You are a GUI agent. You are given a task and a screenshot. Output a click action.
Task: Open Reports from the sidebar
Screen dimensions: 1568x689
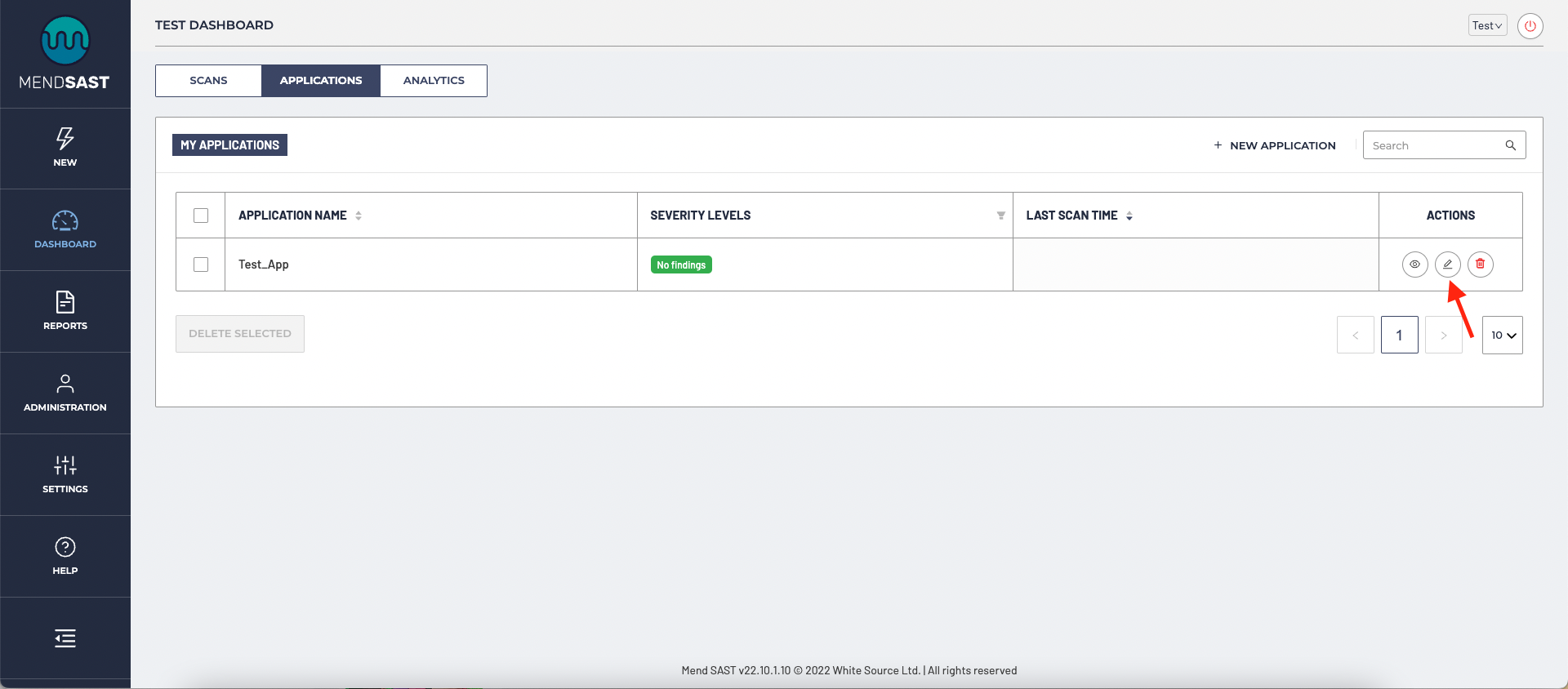click(x=65, y=311)
